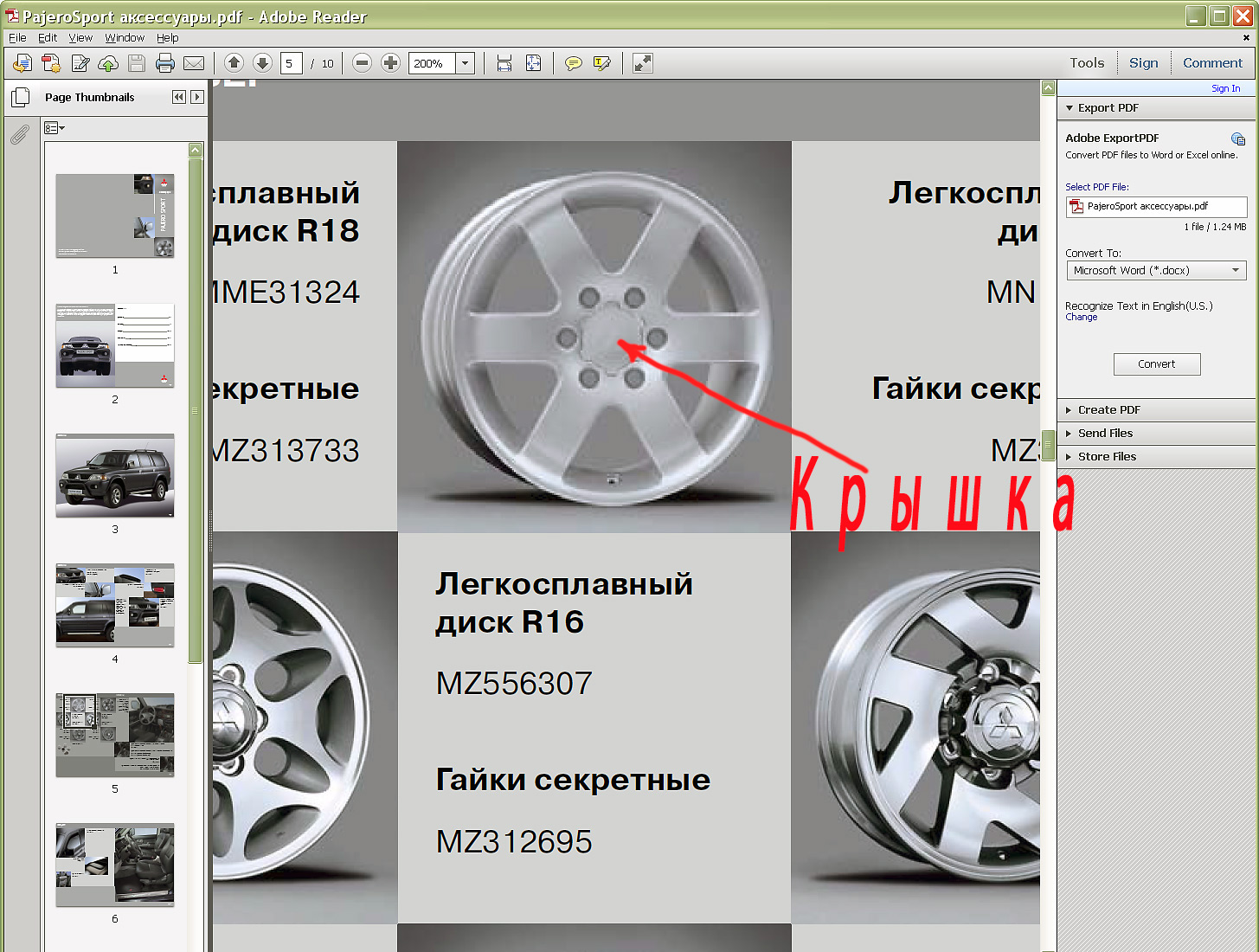Image resolution: width=1259 pixels, height=952 pixels.
Task: Open attachments panel paperclip icon
Action: click(20, 134)
